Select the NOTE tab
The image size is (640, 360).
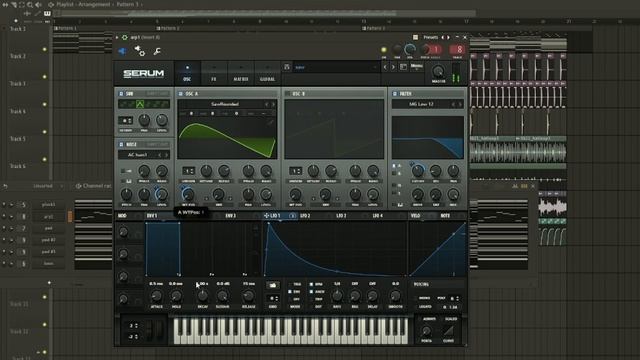point(445,216)
